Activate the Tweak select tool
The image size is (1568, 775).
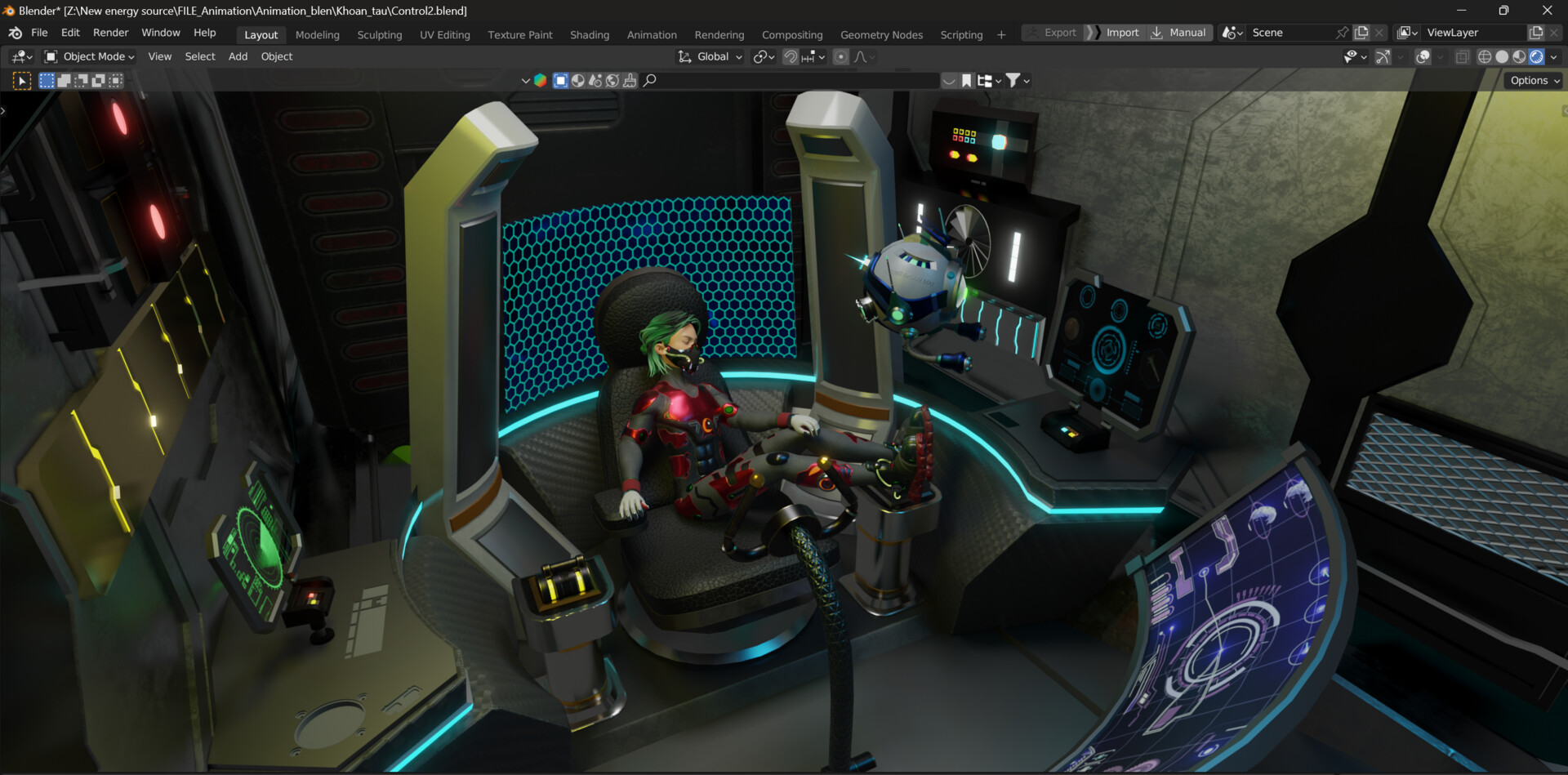(21, 80)
